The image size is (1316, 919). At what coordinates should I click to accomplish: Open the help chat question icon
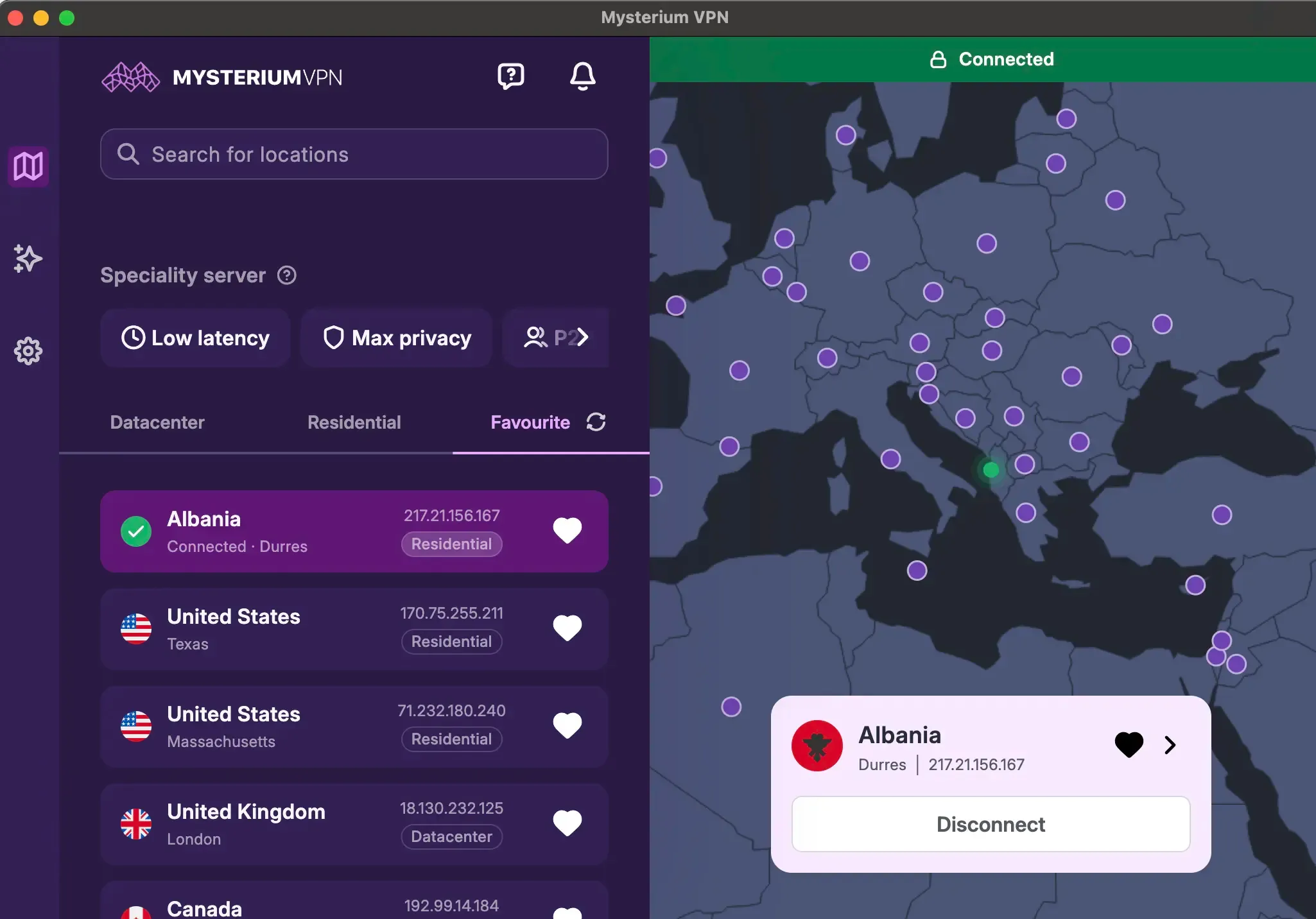tap(511, 76)
